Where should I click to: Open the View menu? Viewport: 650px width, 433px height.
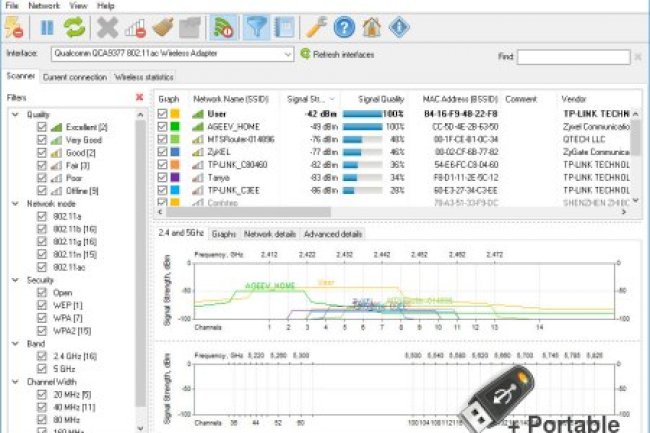tap(78, 6)
